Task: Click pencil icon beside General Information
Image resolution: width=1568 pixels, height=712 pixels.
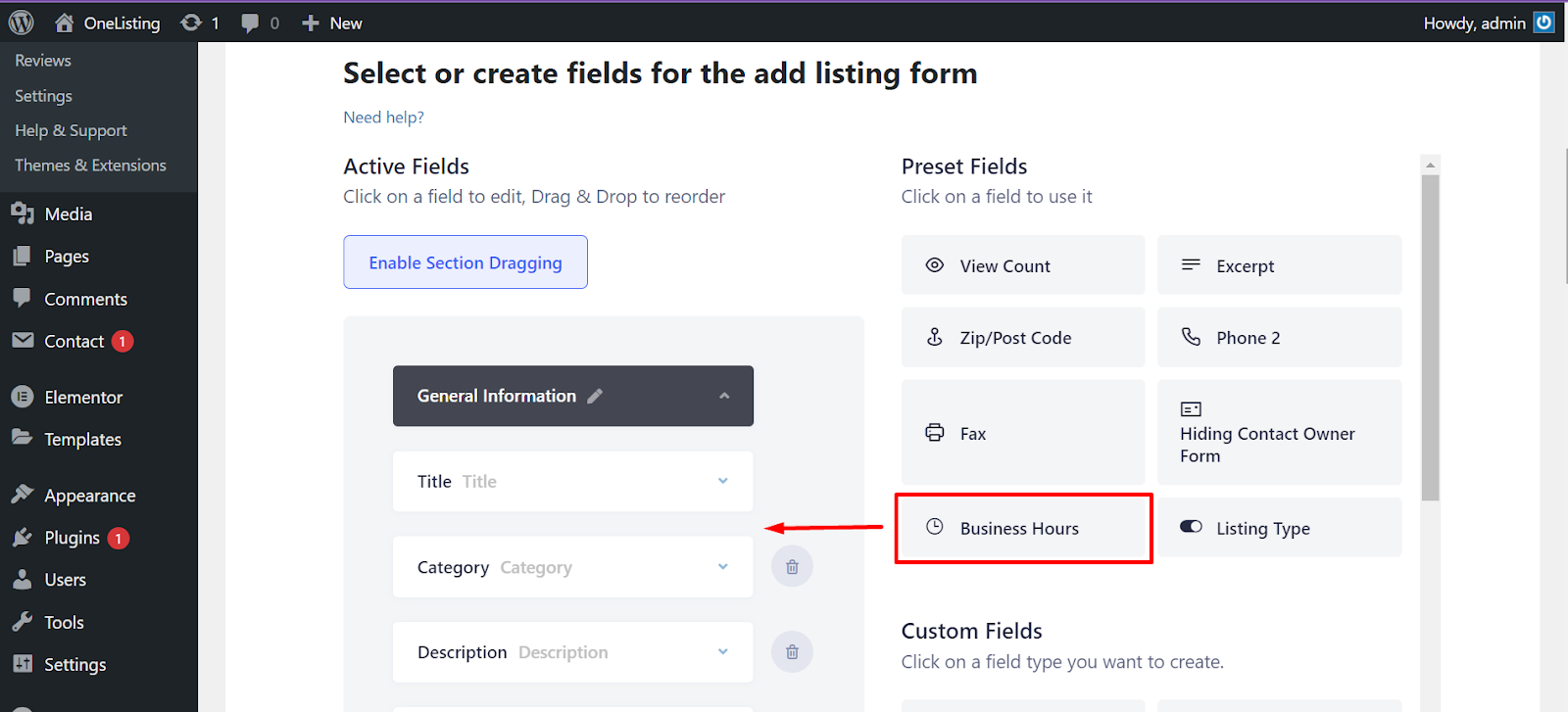Action: click(x=595, y=396)
